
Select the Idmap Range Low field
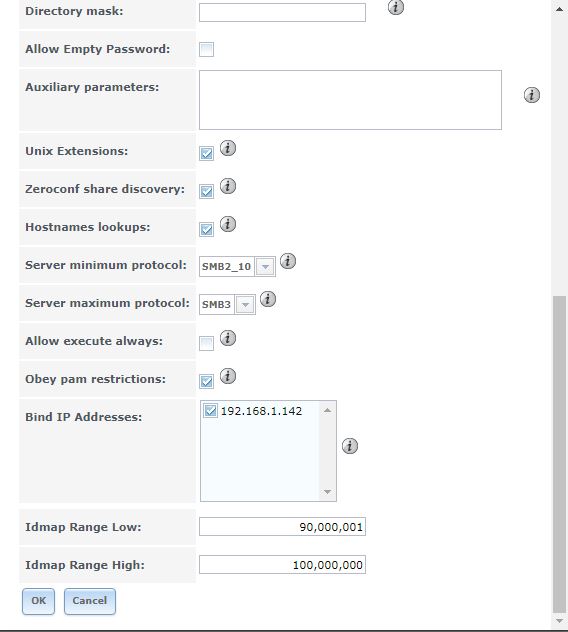pyautogui.click(x=282, y=527)
